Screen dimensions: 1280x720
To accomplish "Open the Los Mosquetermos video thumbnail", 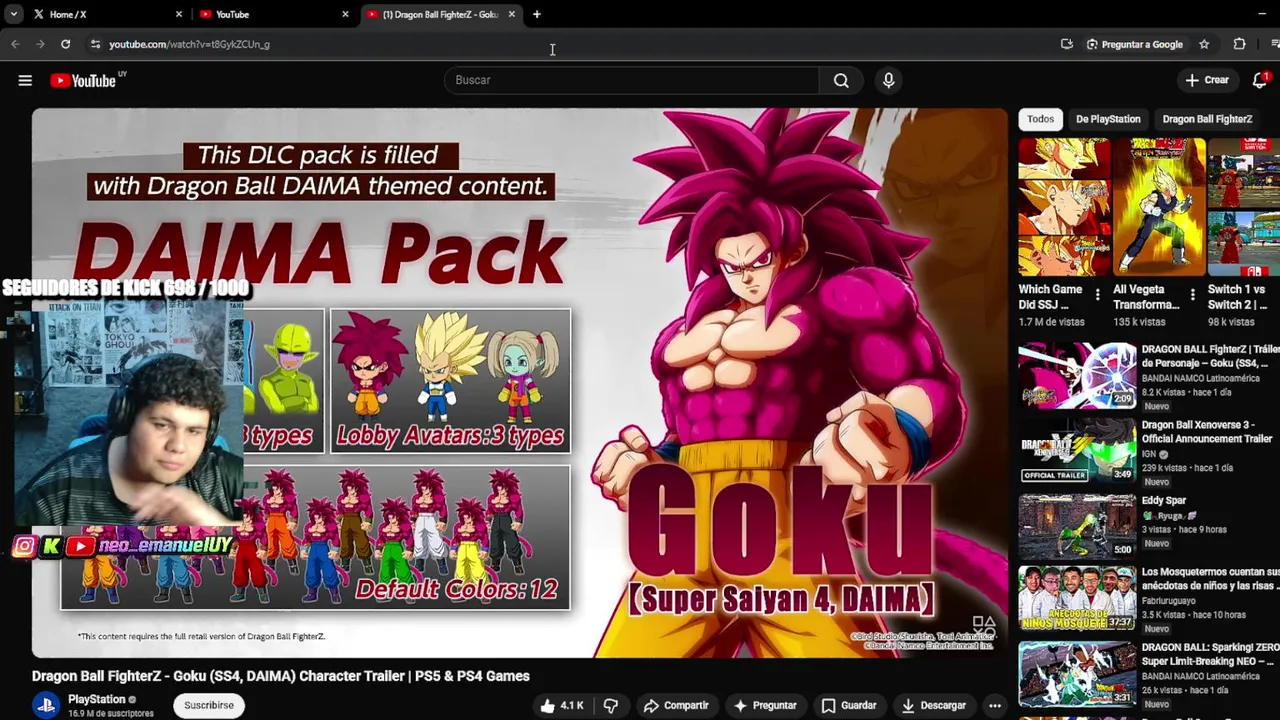I will (x=1077, y=600).
